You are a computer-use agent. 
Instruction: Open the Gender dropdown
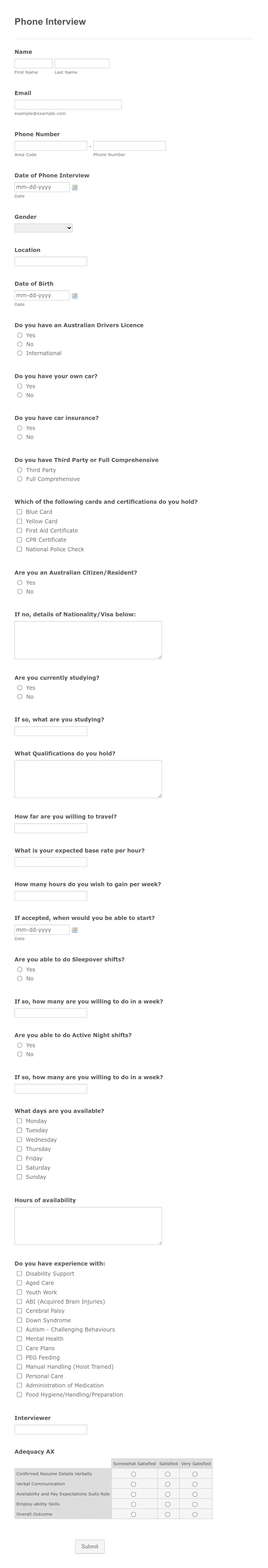(43, 228)
